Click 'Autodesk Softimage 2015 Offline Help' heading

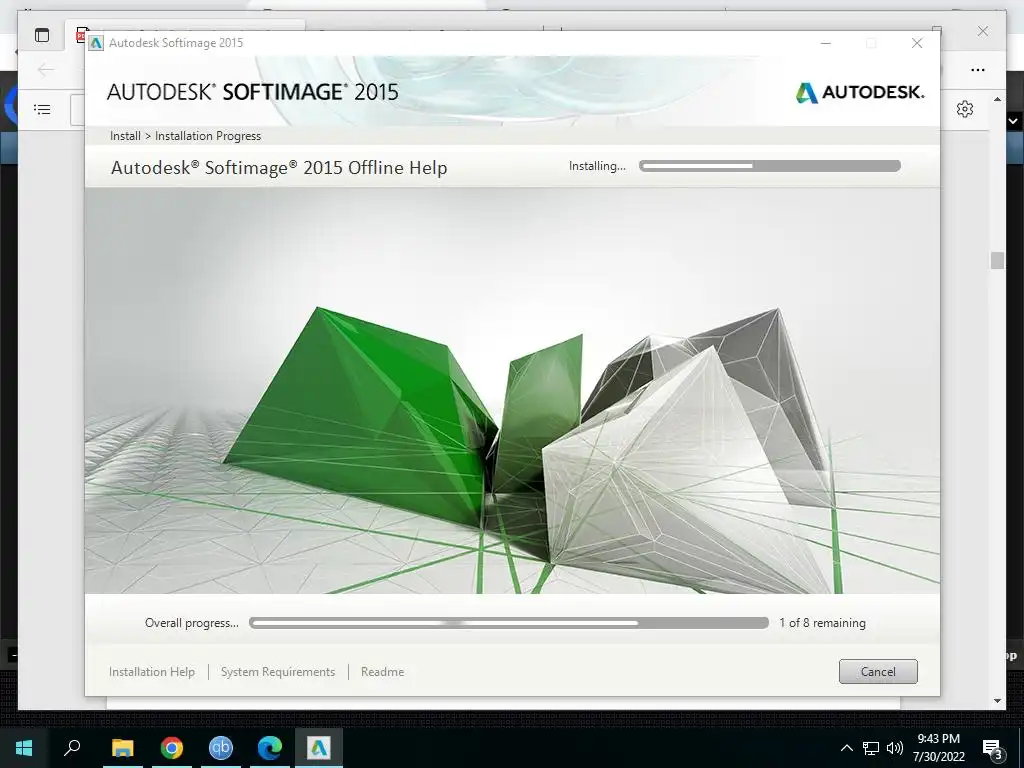(x=279, y=168)
